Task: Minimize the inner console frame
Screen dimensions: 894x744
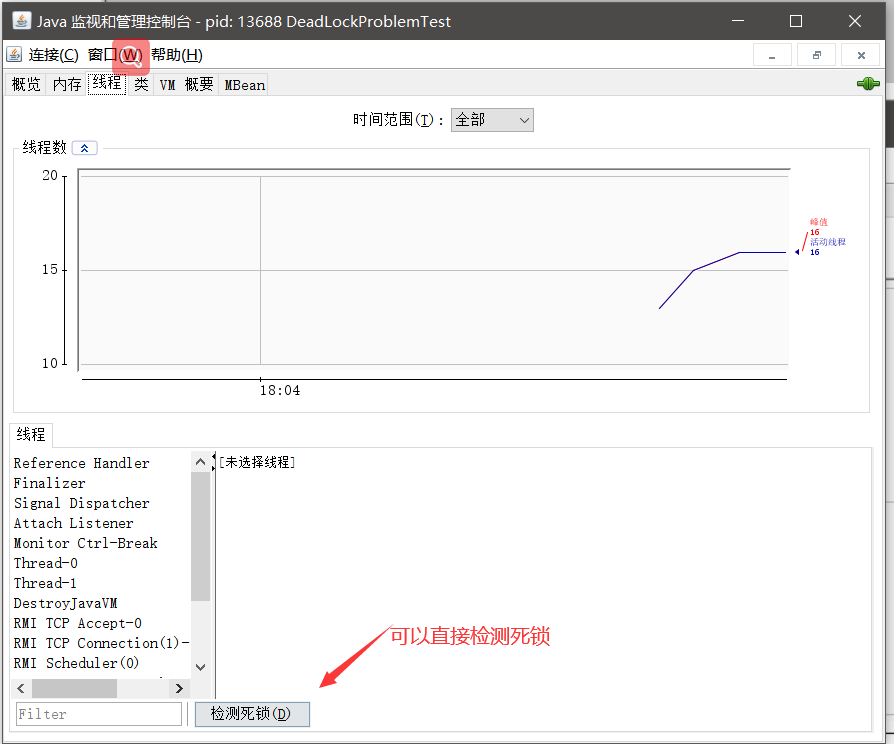Action: (x=772, y=55)
